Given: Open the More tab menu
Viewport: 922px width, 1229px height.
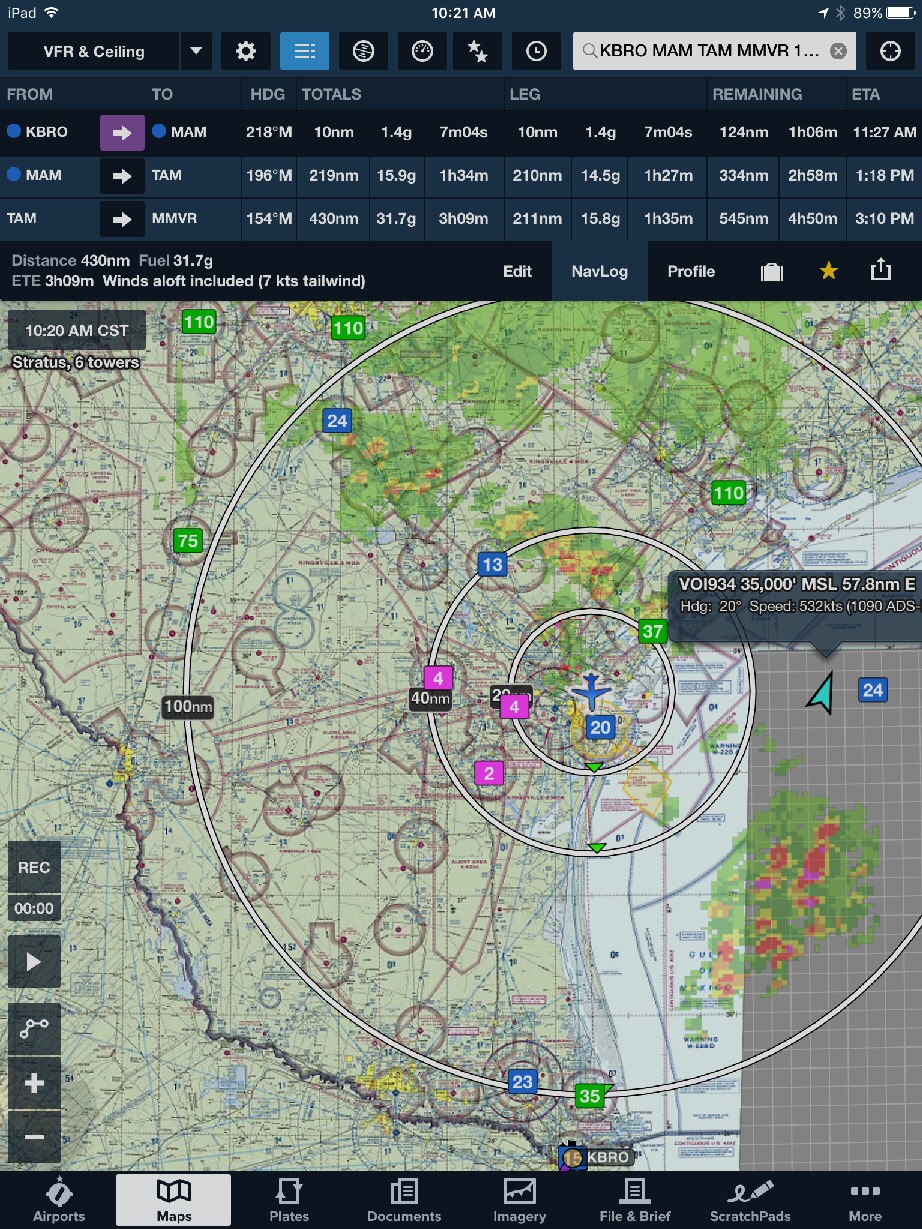Looking at the screenshot, I should point(865,1201).
